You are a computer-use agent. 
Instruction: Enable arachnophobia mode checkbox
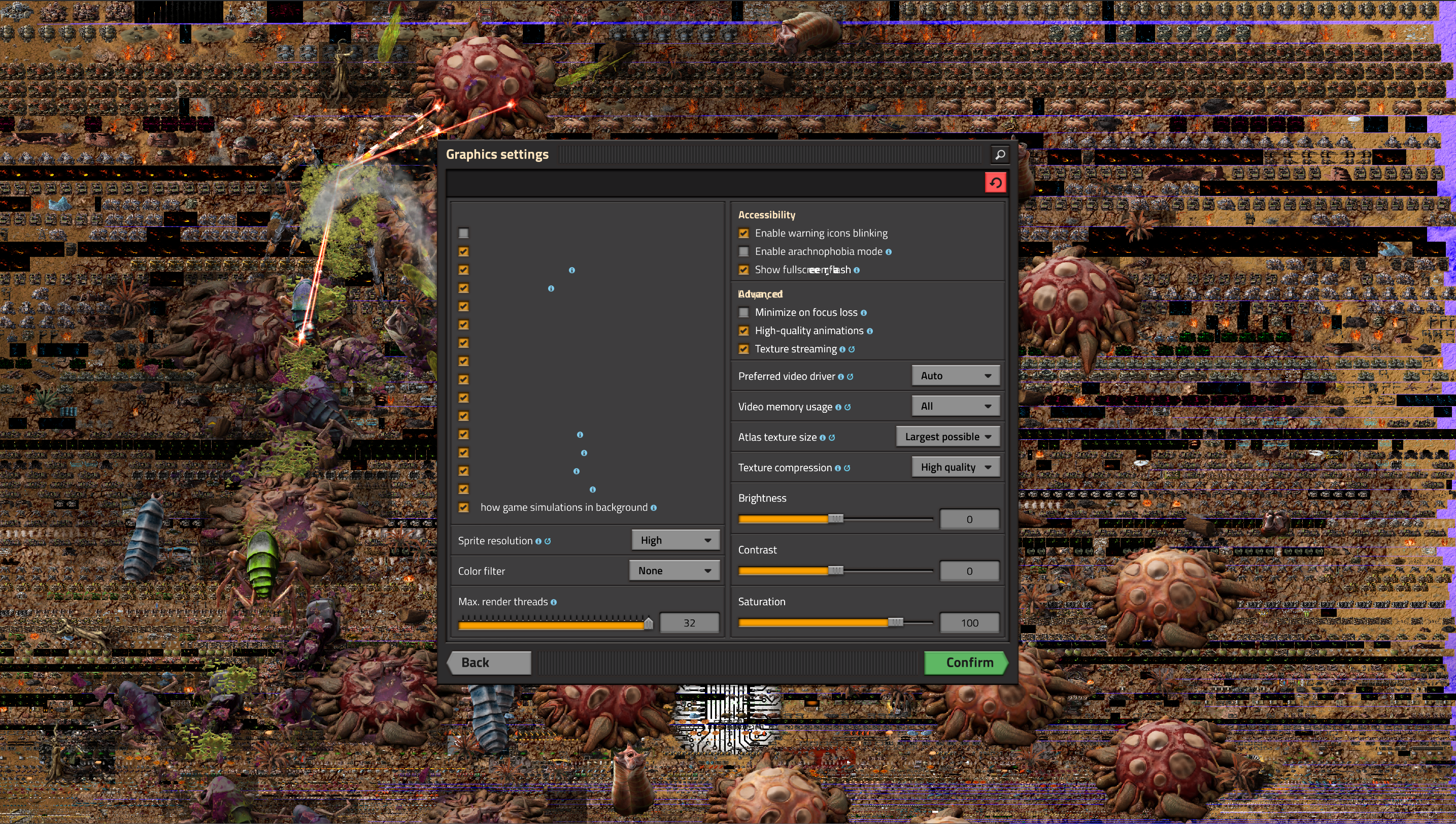coord(744,251)
